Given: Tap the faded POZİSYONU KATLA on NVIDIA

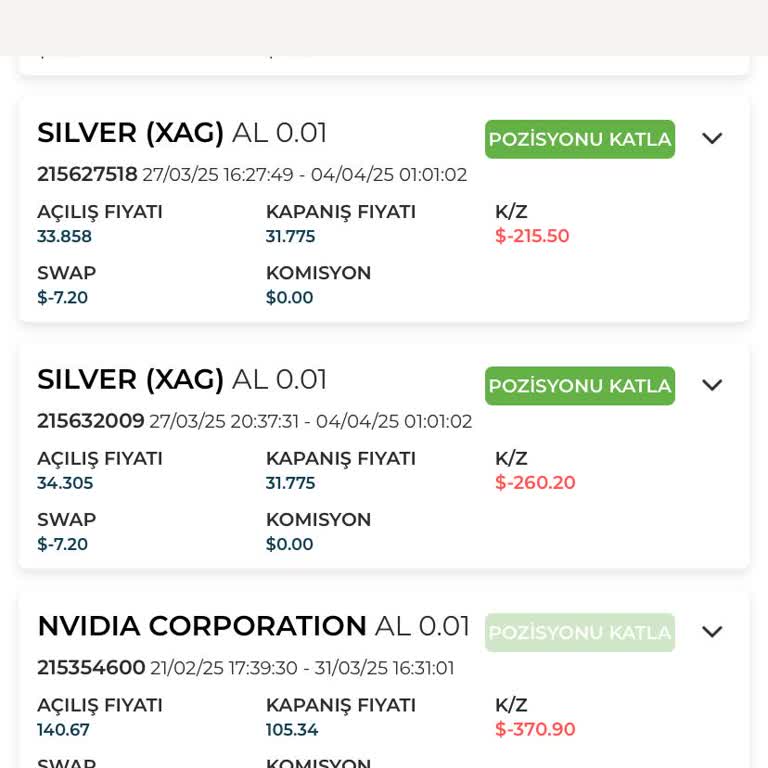Looking at the screenshot, I should [x=579, y=632].
